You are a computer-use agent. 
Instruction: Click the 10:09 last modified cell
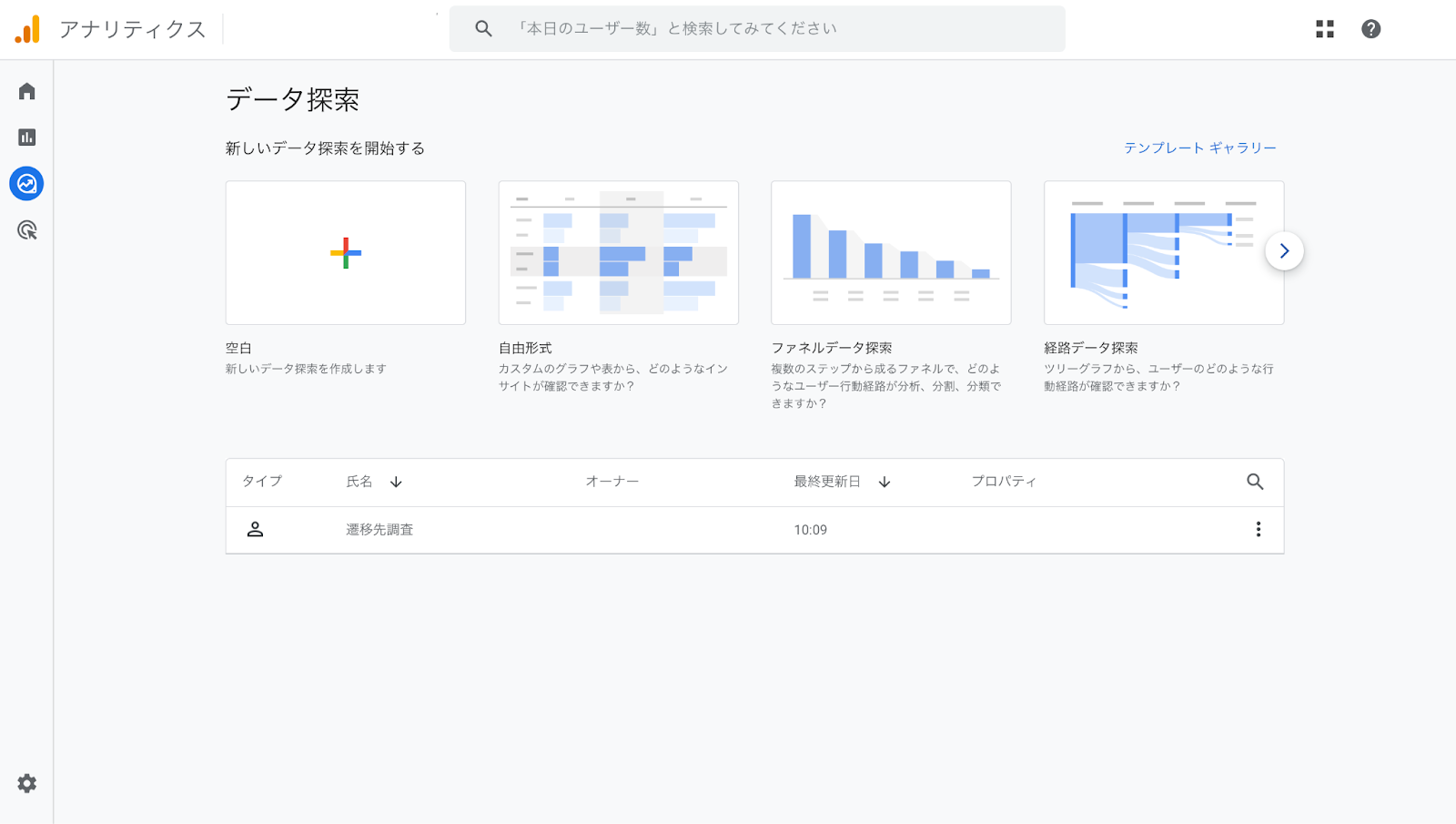click(x=811, y=530)
